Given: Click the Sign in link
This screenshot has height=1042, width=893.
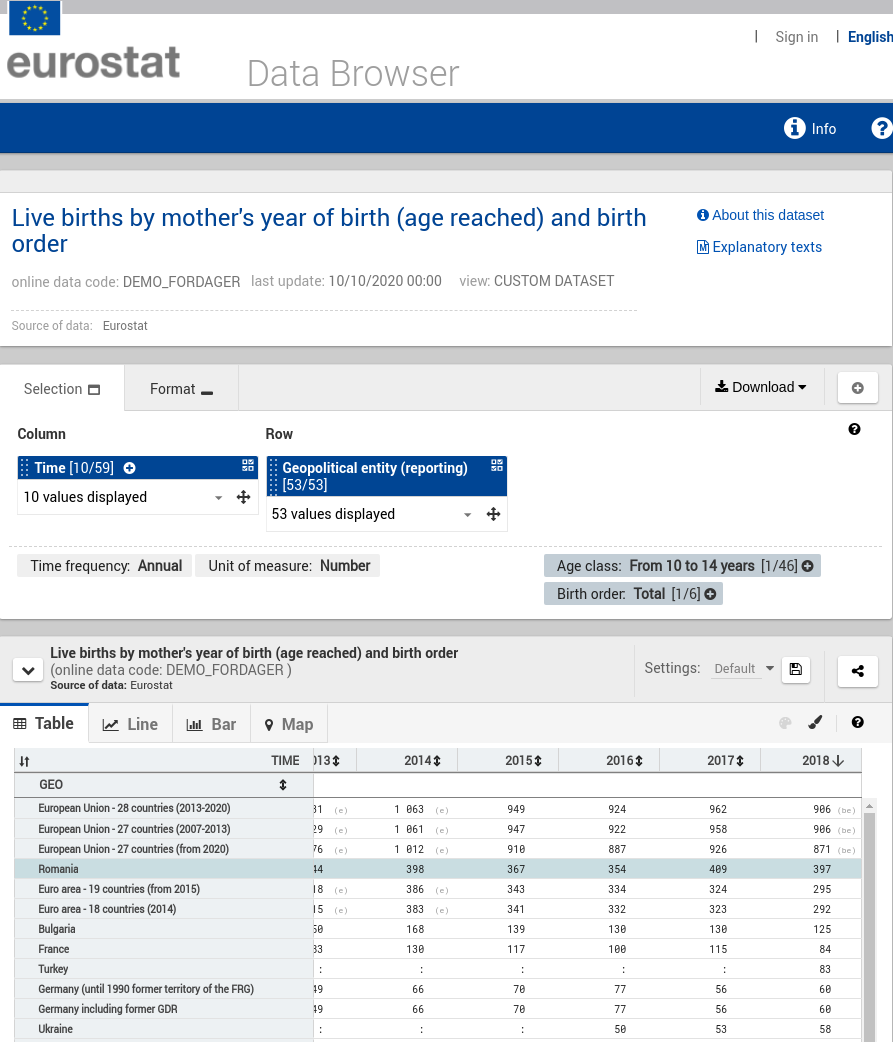Looking at the screenshot, I should [x=796, y=37].
